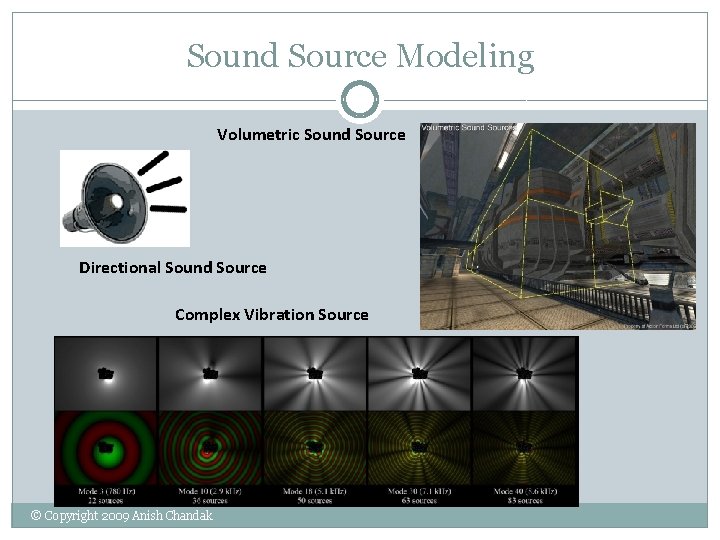This screenshot has height=540, width=720.
Task: Select the Directional Sound Source caption
Action: click(173, 268)
